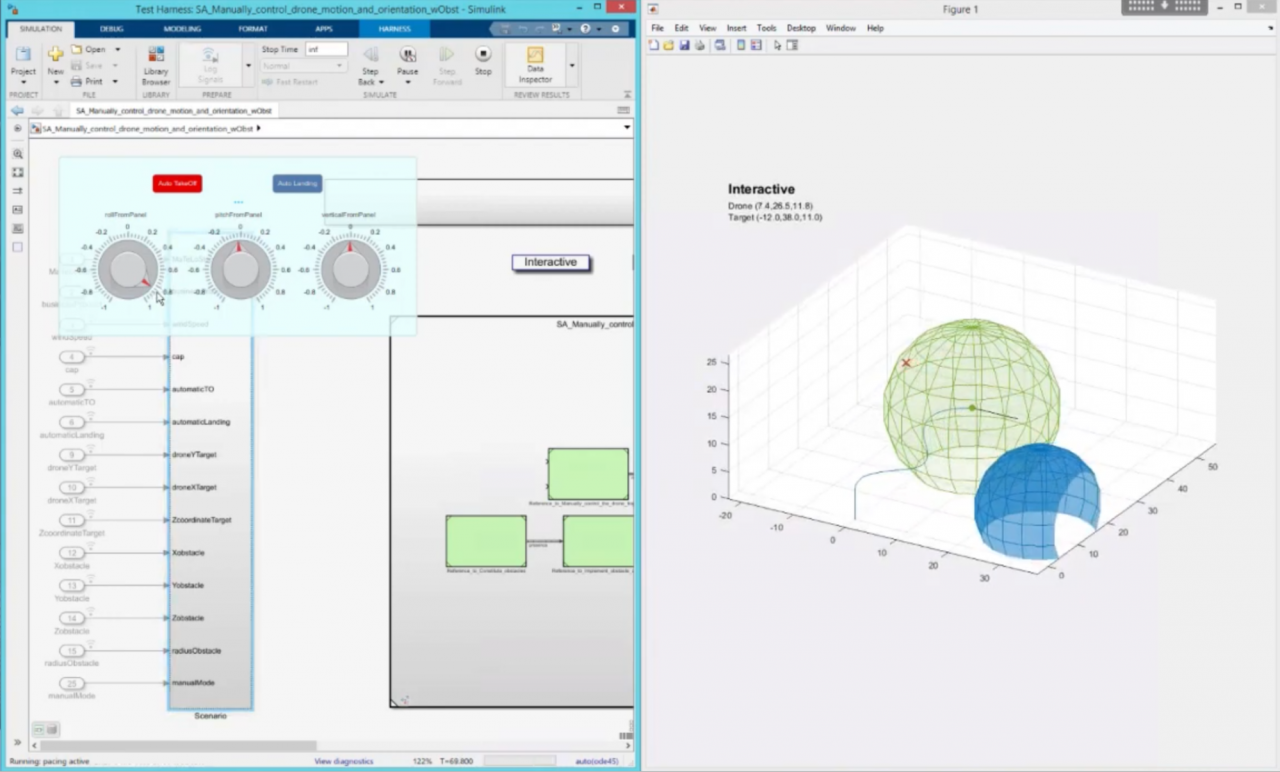Image resolution: width=1280 pixels, height=772 pixels.
Task: Click the Area box palette icon
Action: click(x=18, y=246)
